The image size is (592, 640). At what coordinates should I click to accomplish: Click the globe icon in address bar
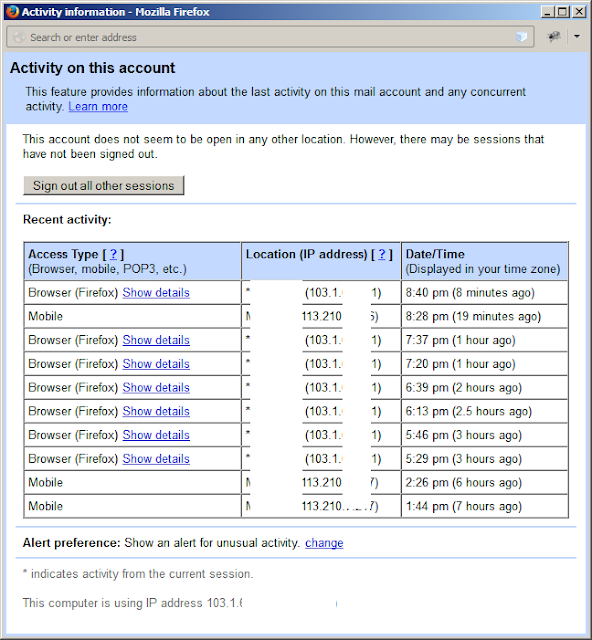tap(19, 37)
